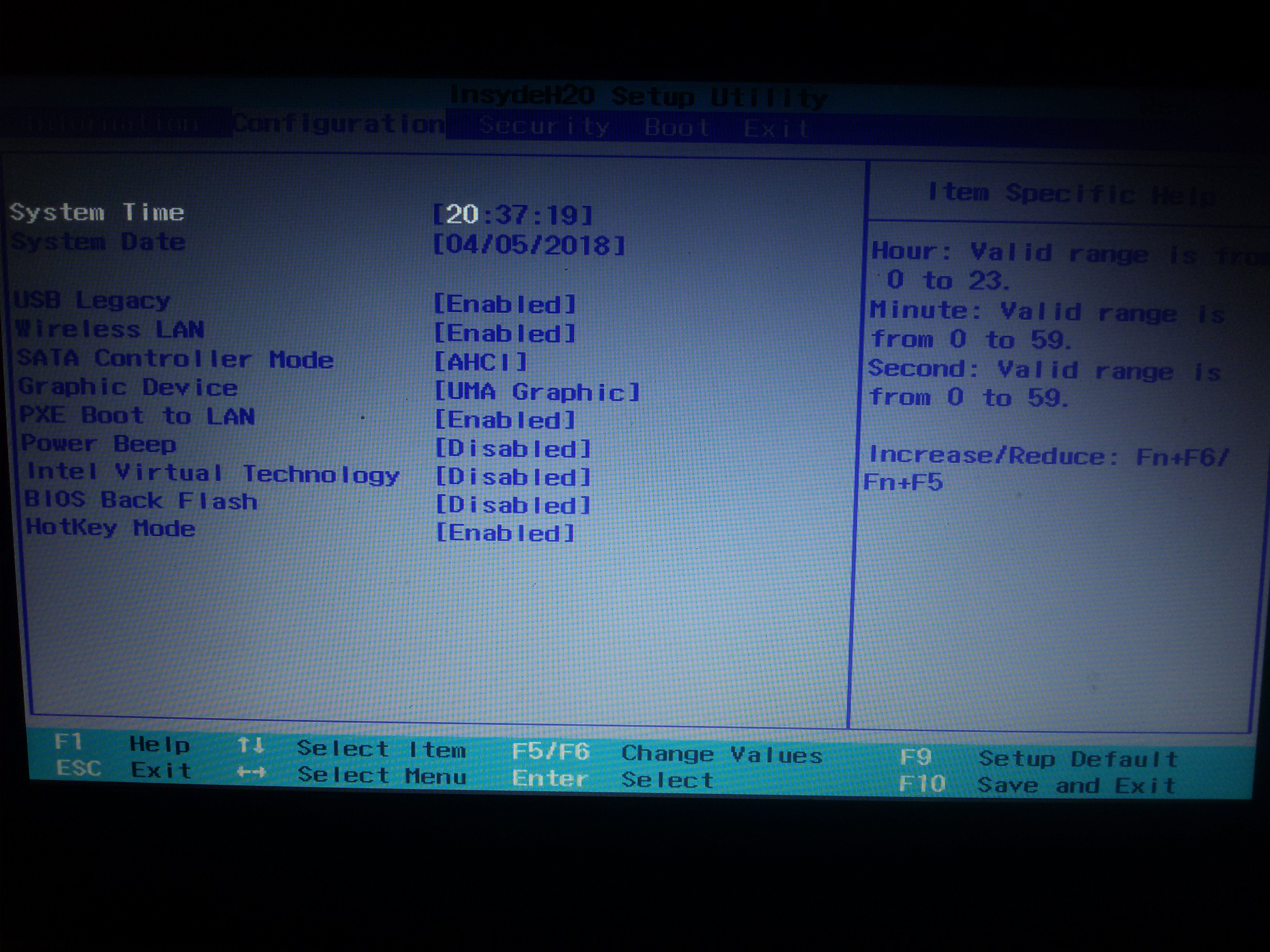Click the Graphic Device label

(128, 387)
